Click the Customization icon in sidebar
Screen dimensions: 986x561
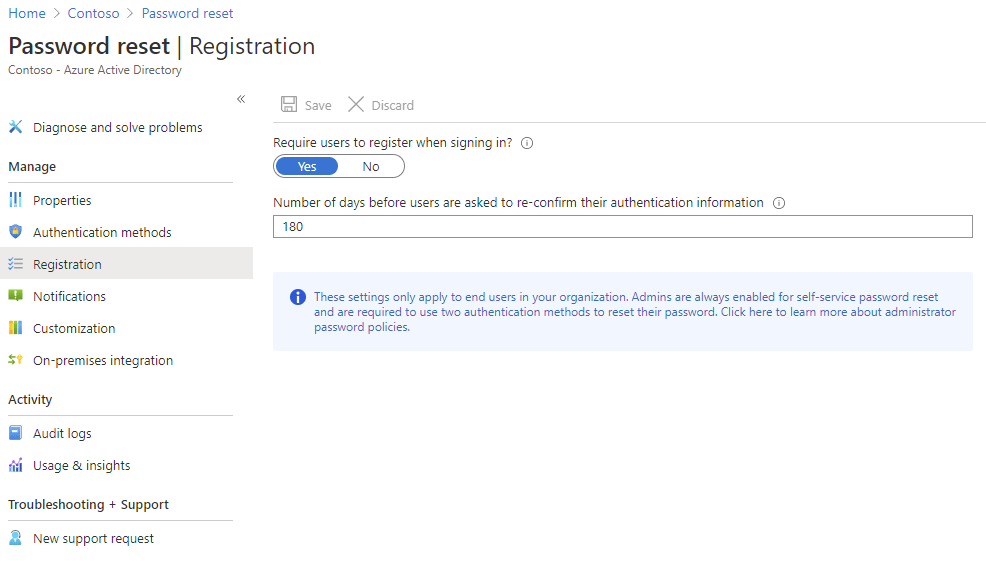(15, 328)
